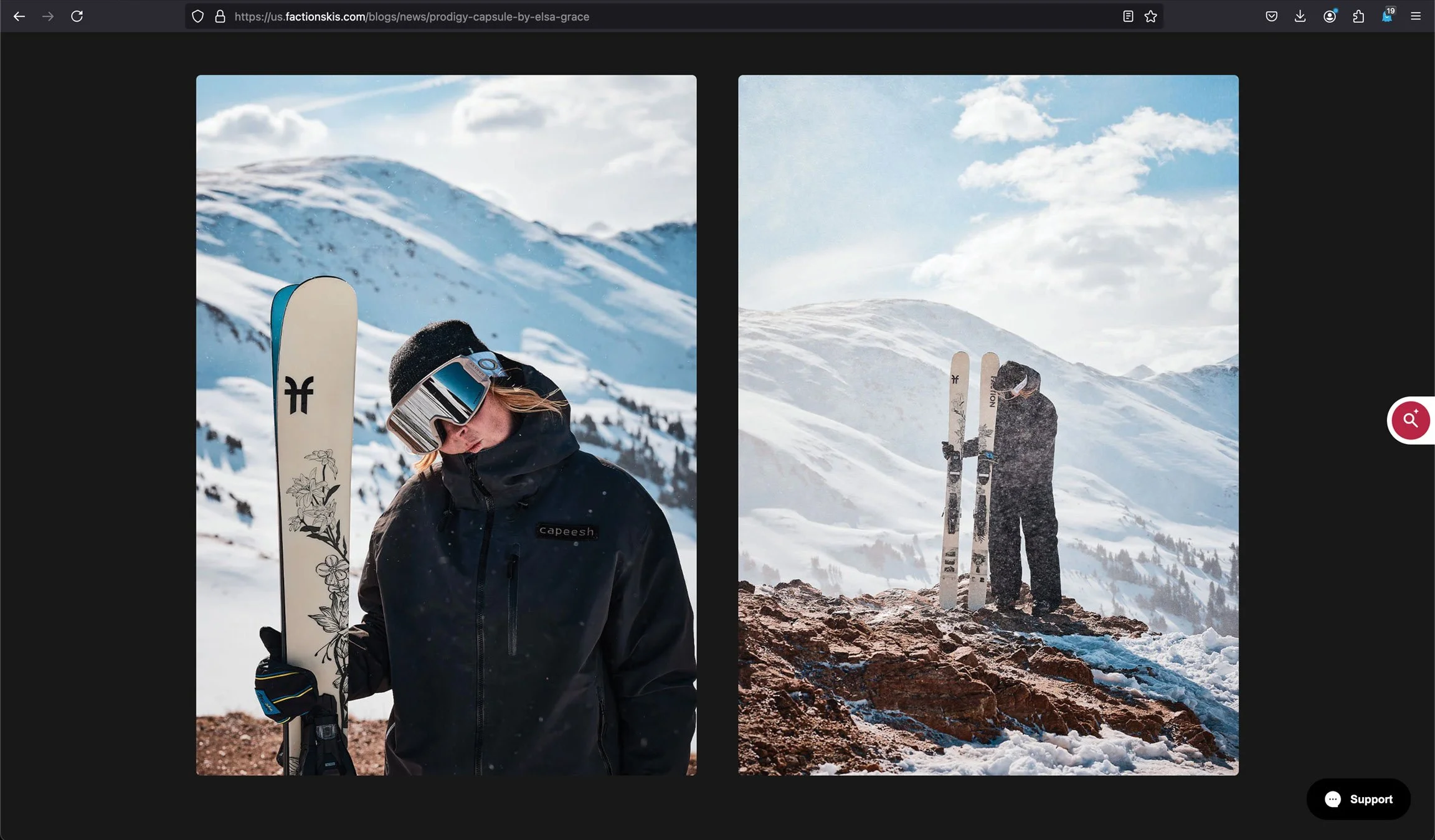Open the Support chat button
1435x840 pixels.
click(x=1358, y=799)
